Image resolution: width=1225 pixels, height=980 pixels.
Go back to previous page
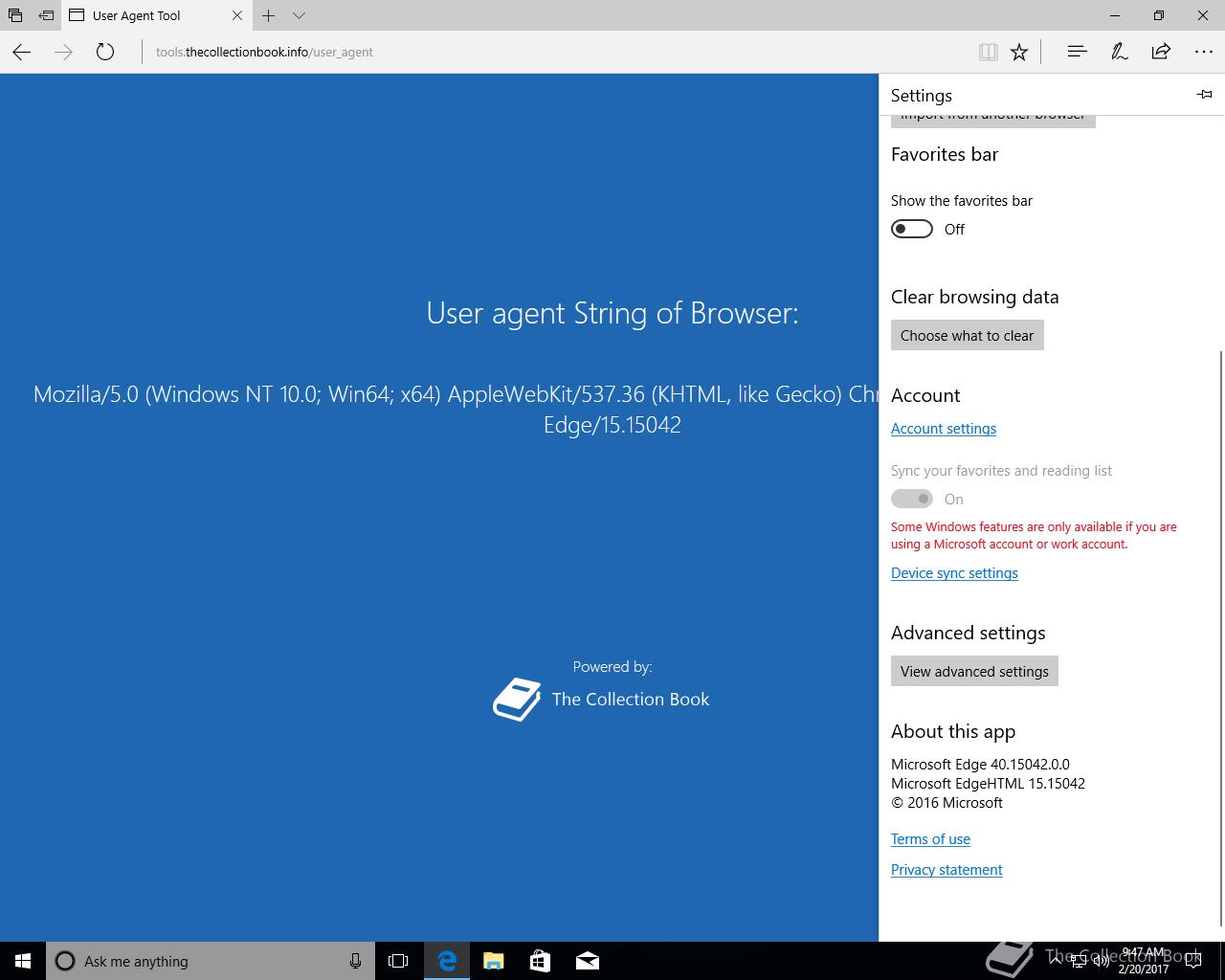(22, 53)
